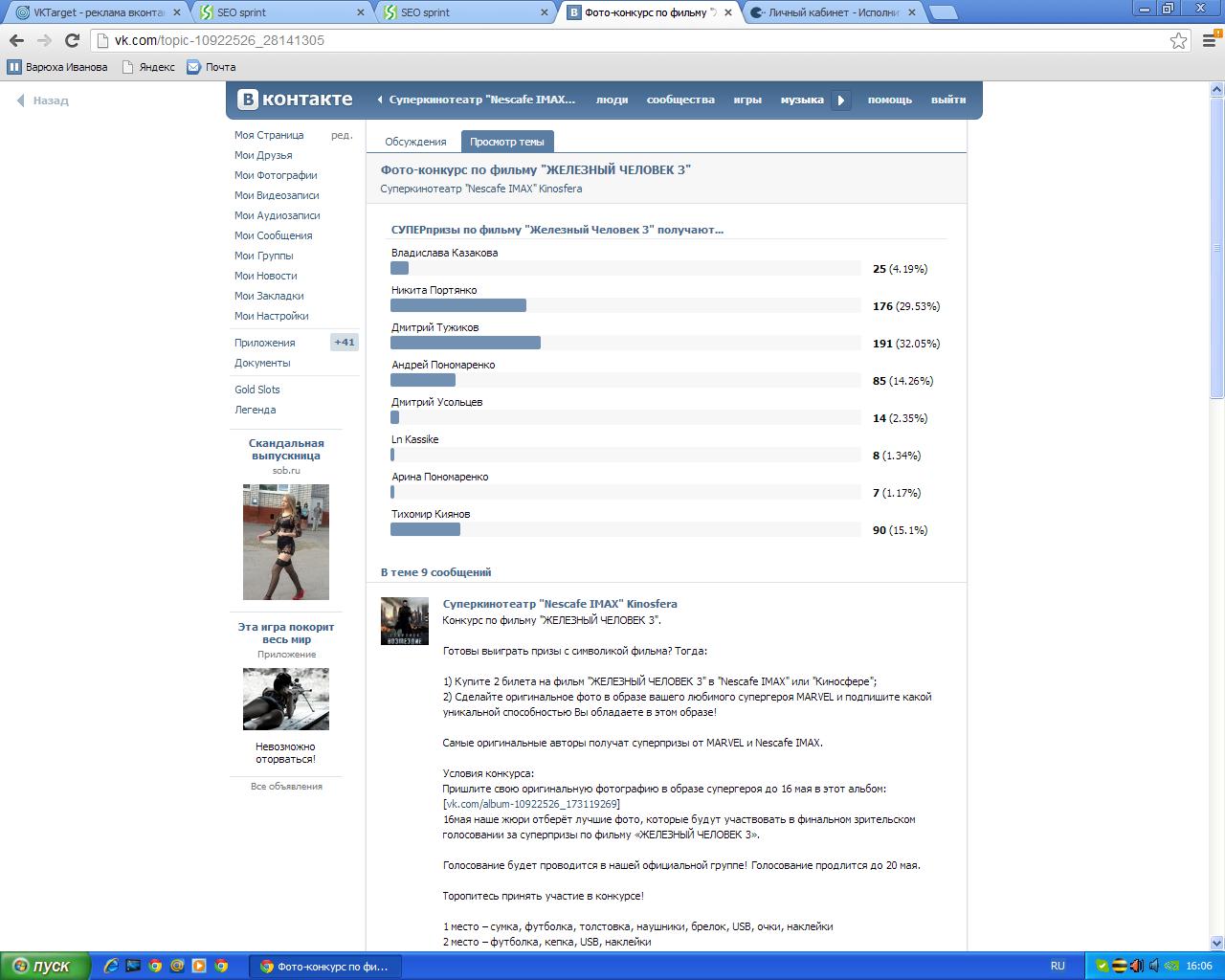Open the new tab button
This screenshot has width=1225, height=980.
coord(943,12)
